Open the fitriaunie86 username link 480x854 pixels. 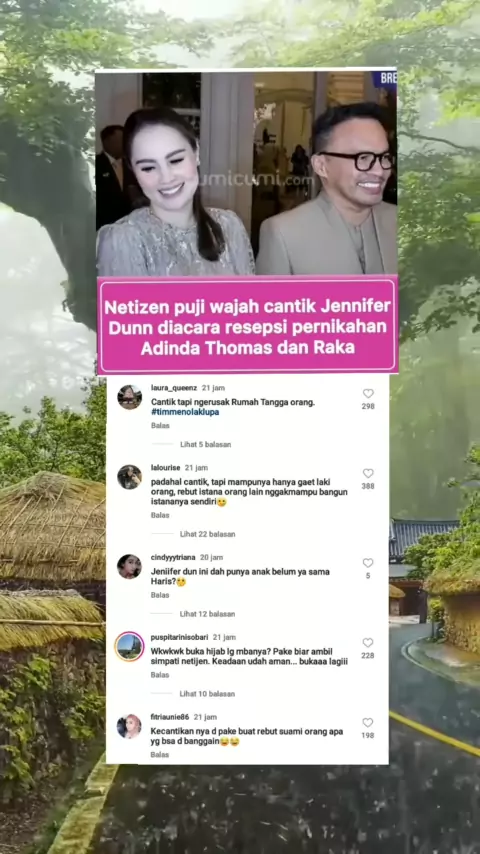pyautogui.click(x=170, y=717)
